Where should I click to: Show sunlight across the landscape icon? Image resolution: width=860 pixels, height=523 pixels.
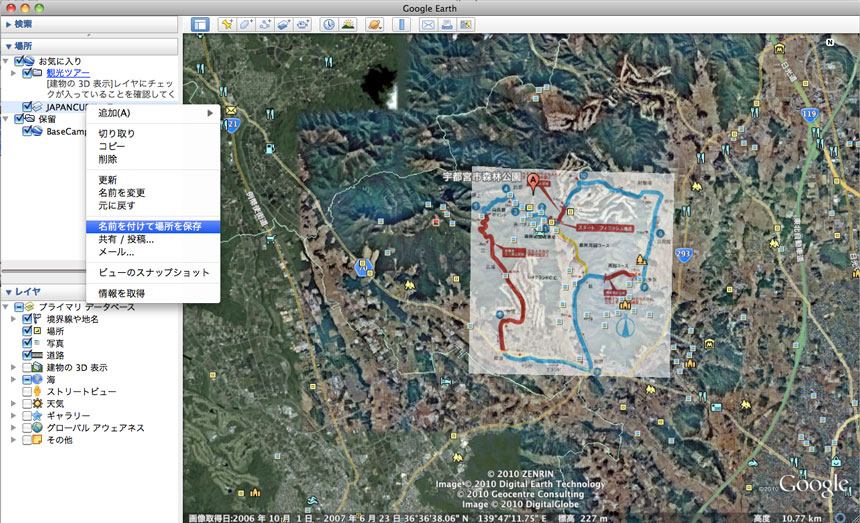(348, 25)
